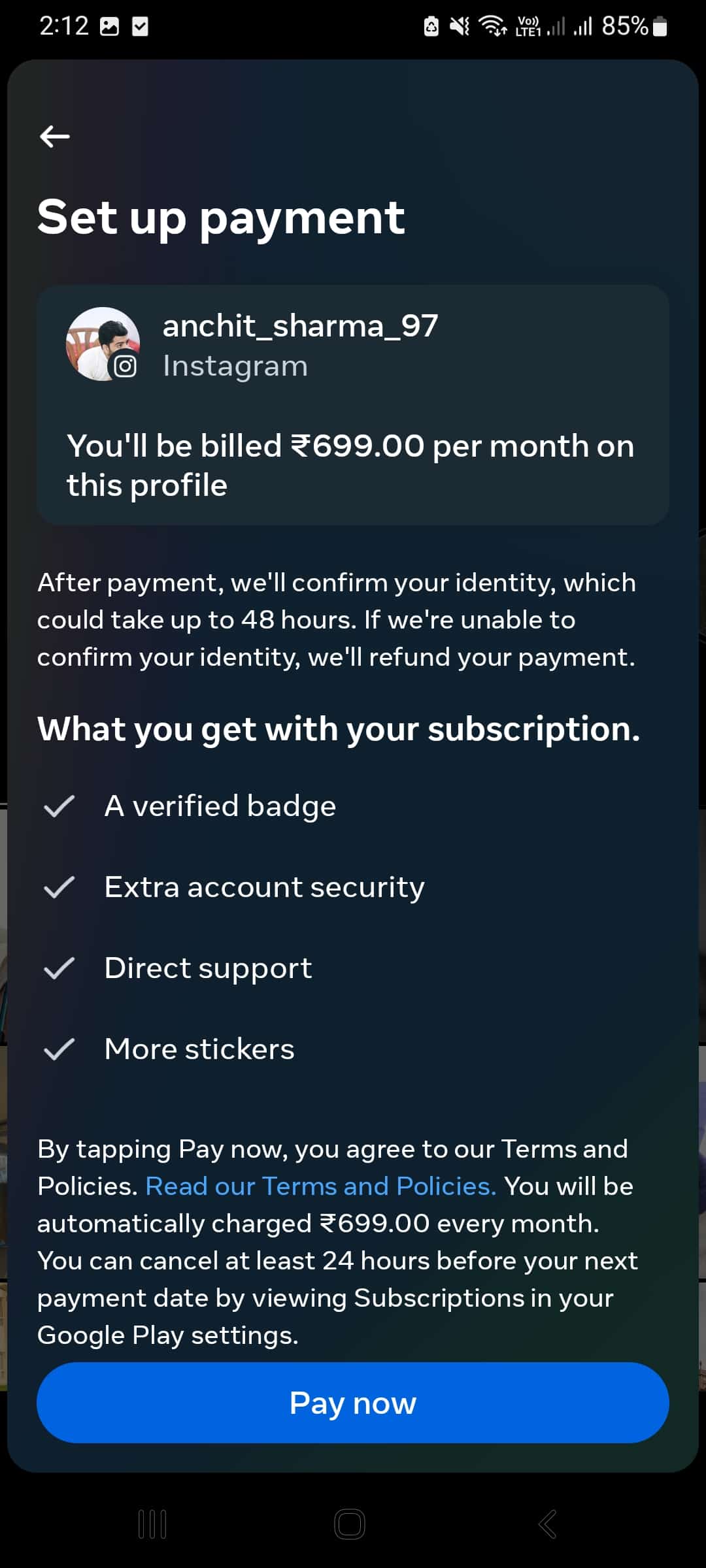This screenshot has width=706, height=1568.
Task: Tap the LTE signal indicator
Action: [527, 25]
